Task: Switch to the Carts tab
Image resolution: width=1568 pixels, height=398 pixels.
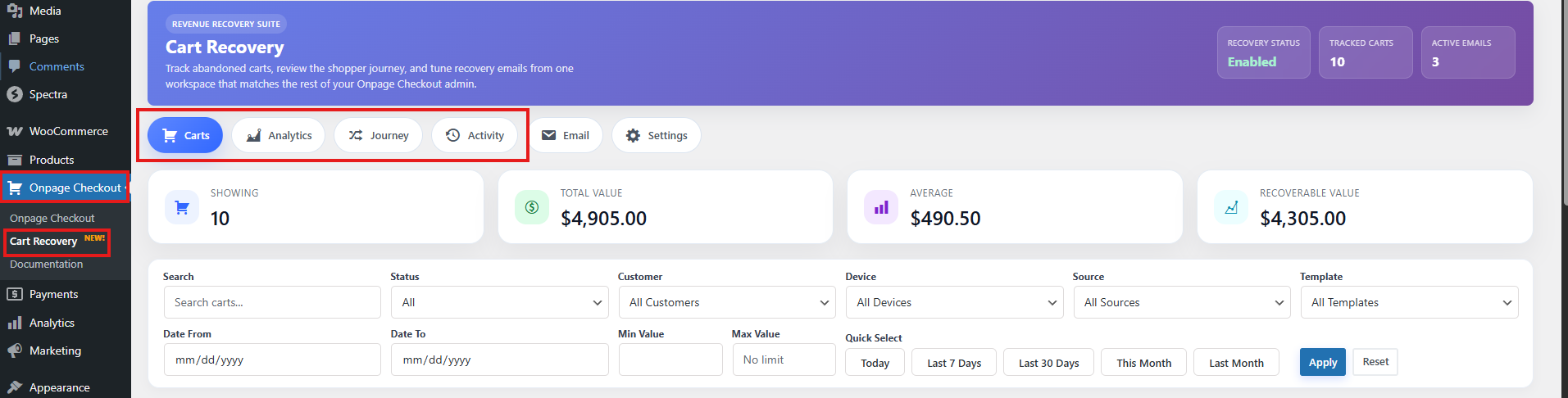Action: (x=185, y=135)
